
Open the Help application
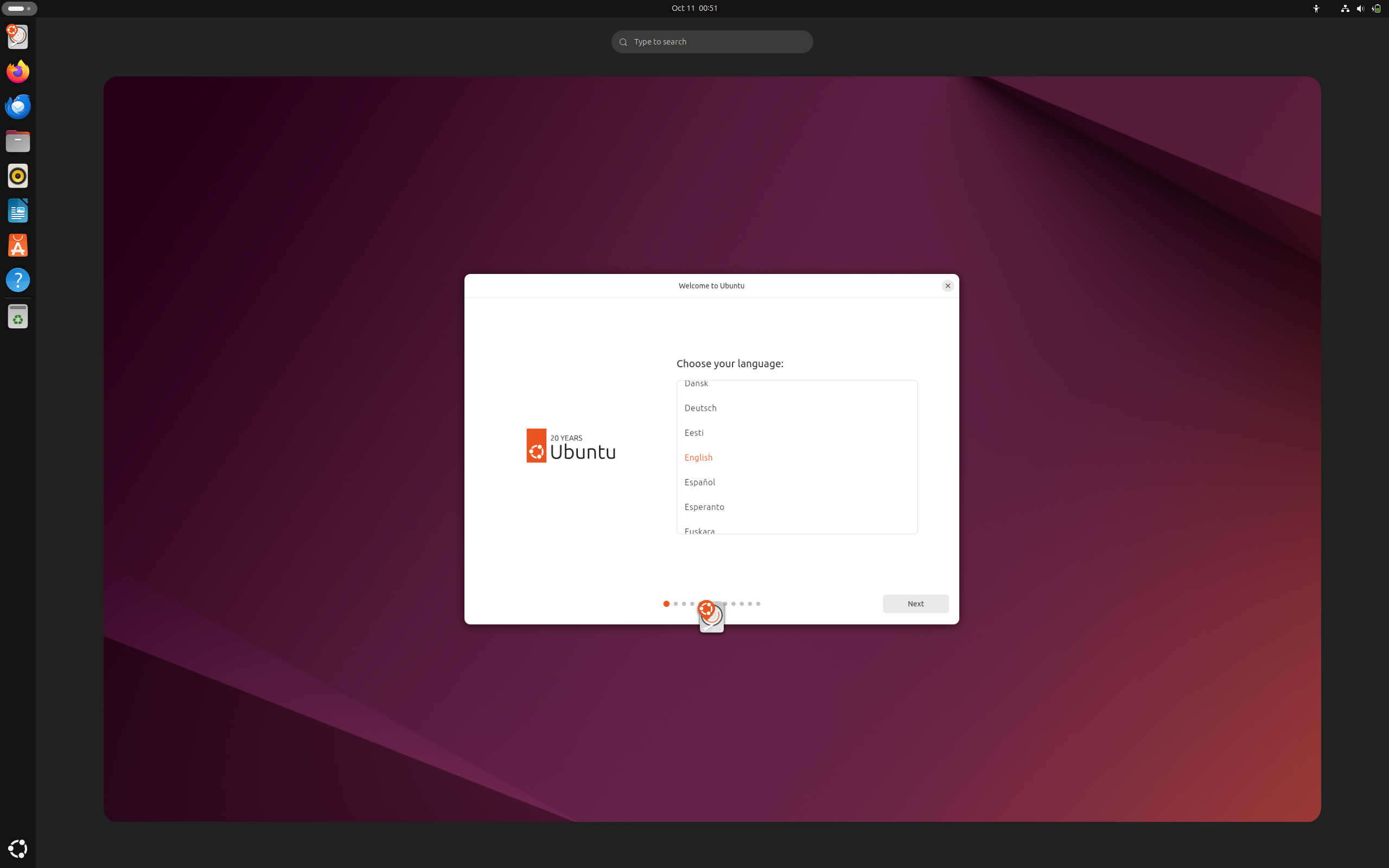[18, 279]
